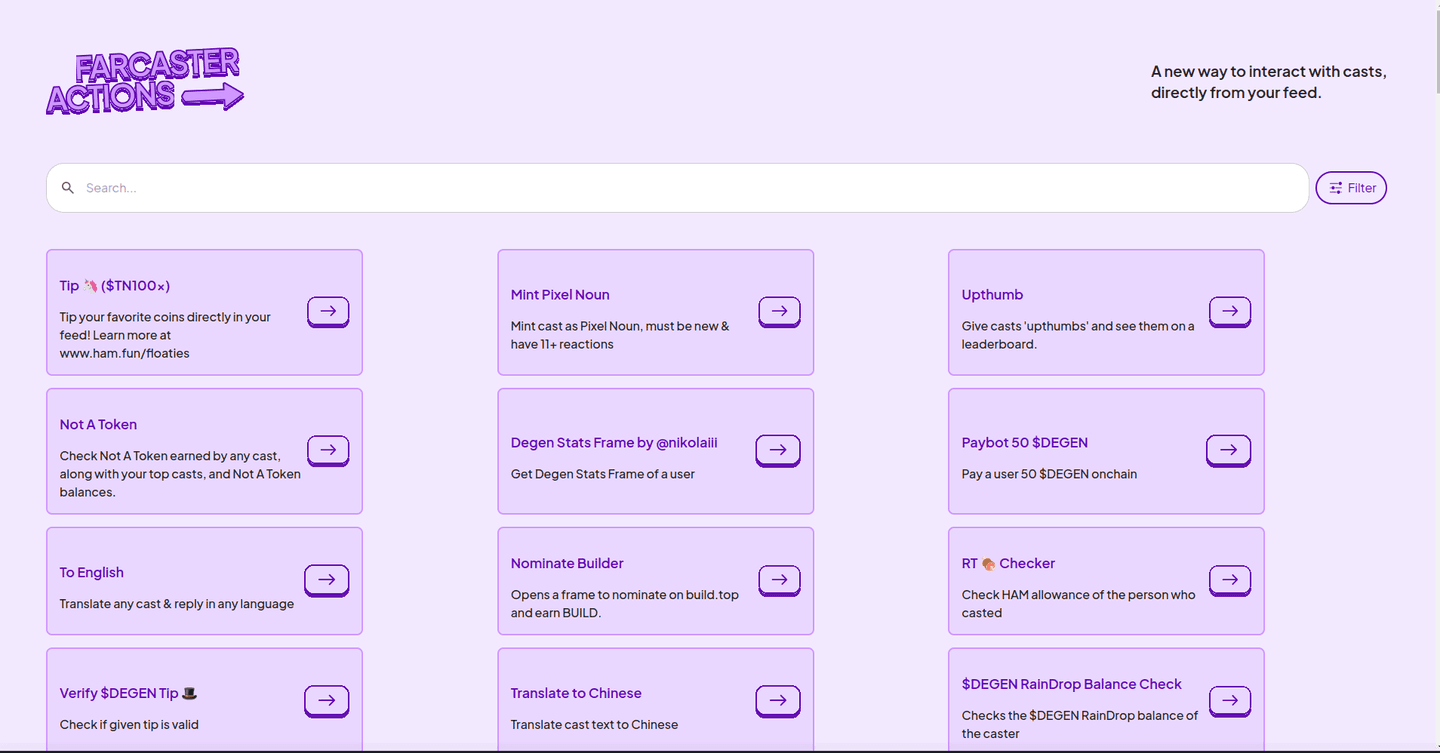Image resolution: width=1440 pixels, height=753 pixels.
Task: Select the Nominate Builder title
Action: 567,564
